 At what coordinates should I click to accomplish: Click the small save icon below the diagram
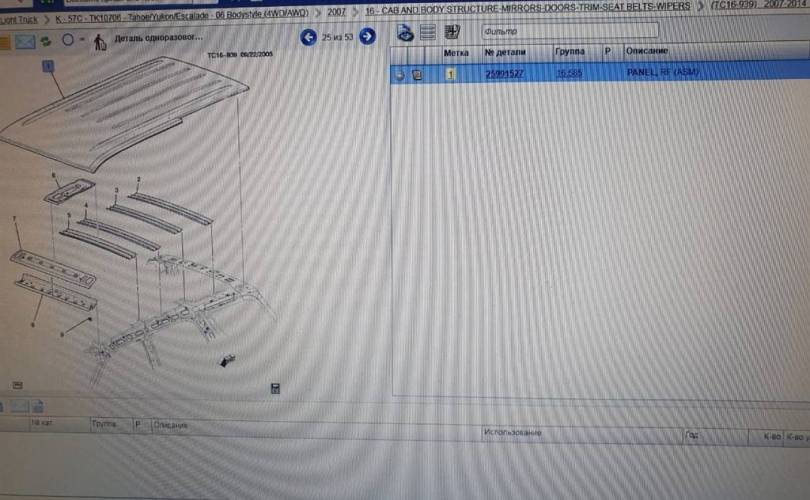click(x=275, y=388)
